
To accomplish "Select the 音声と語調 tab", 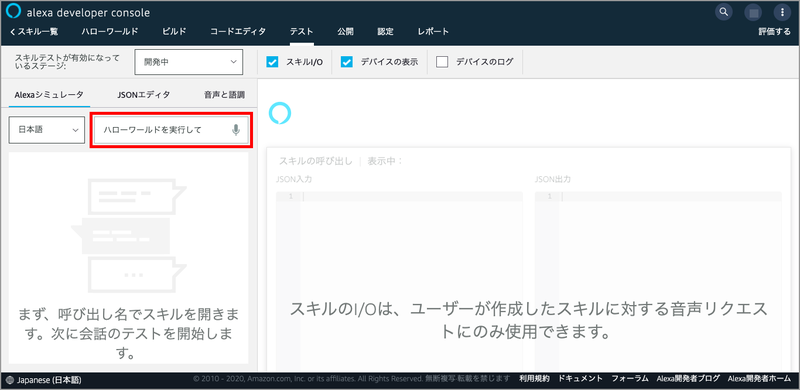I will (224, 94).
